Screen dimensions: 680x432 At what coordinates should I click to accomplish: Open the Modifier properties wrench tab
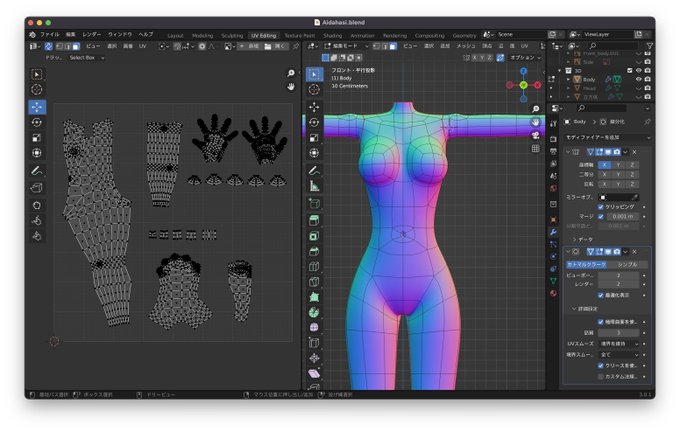[x=553, y=232]
